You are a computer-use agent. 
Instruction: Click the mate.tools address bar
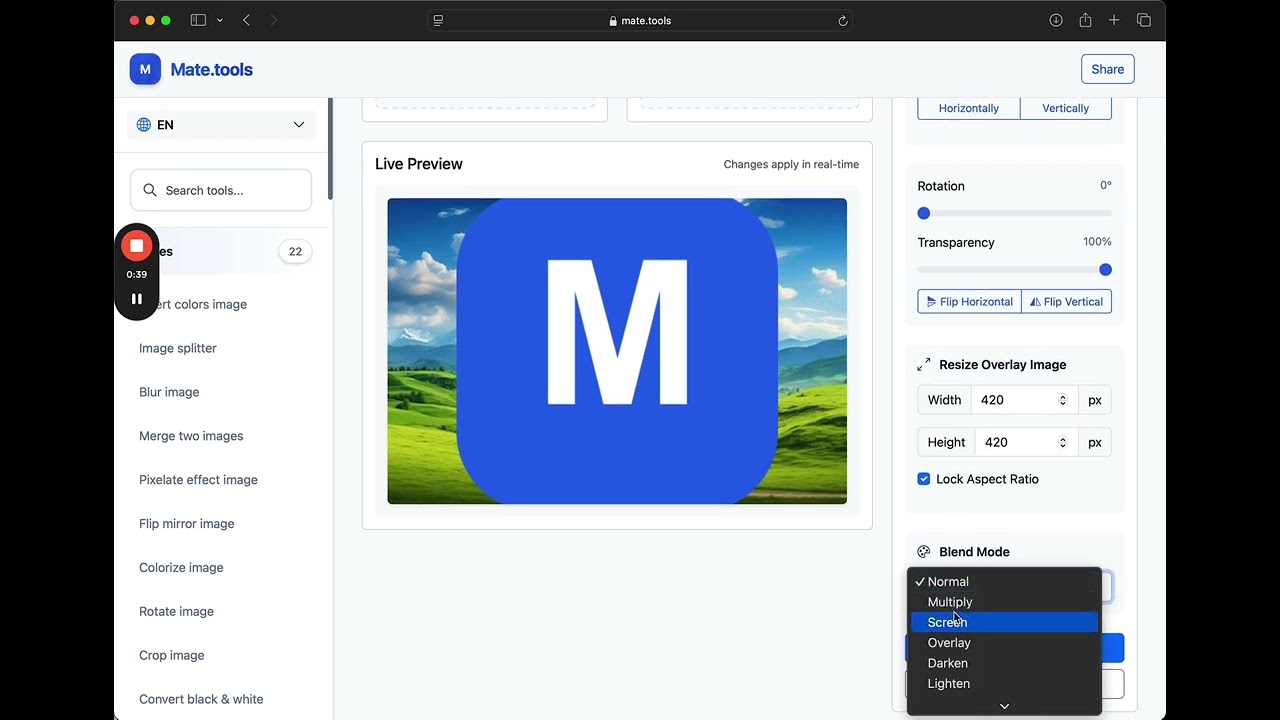pos(640,20)
